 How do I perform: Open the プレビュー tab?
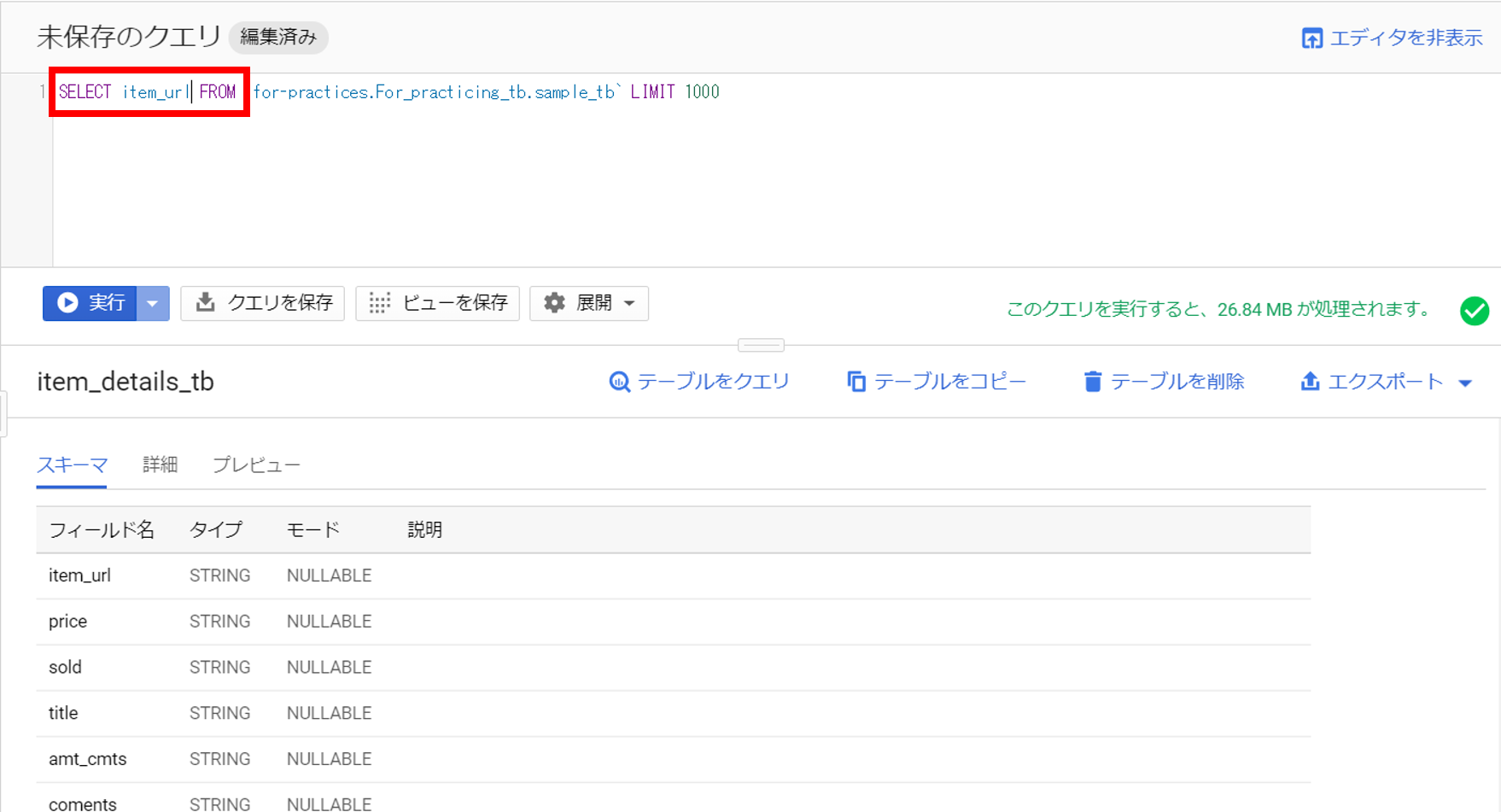coord(255,464)
